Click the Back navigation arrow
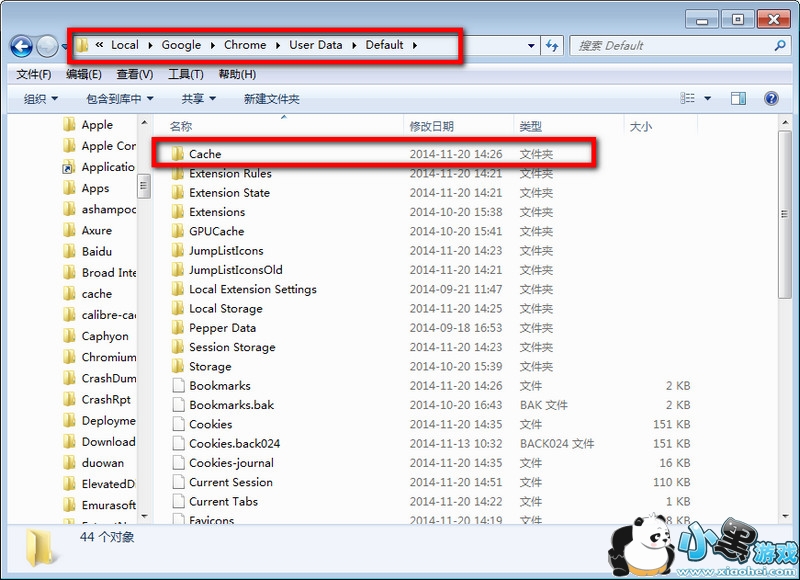The height and width of the screenshot is (580, 800). click(x=21, y=46)
